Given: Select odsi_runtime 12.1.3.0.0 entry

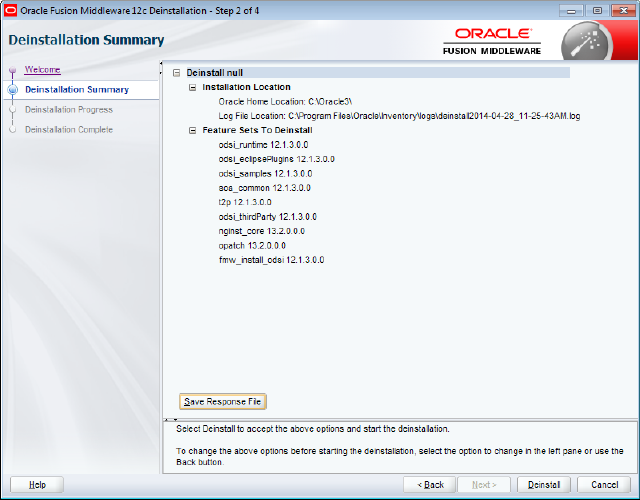Looking at the screenshot, I should (x=263, y=145).
